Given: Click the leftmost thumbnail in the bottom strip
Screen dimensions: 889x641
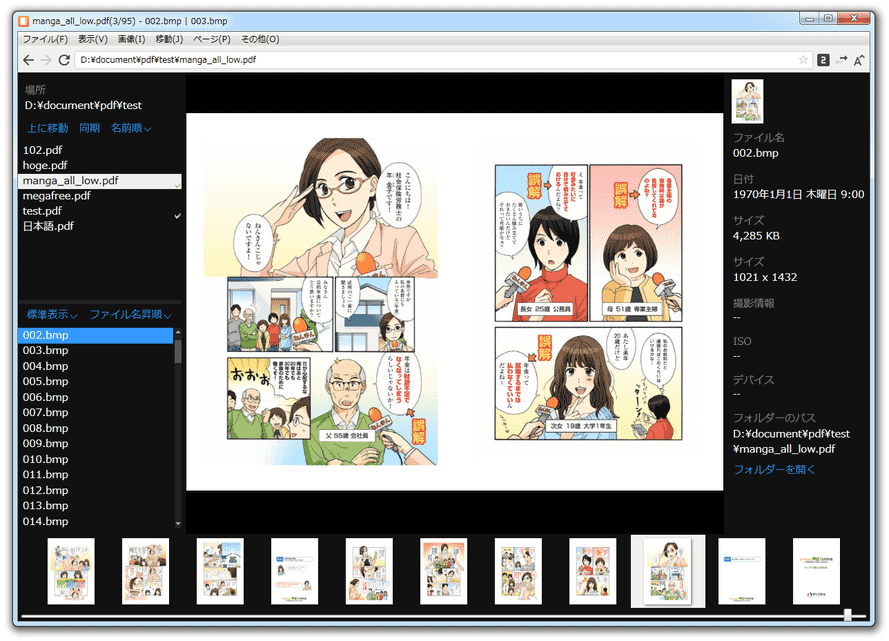Looking at the screenshot, I should 71,571.
